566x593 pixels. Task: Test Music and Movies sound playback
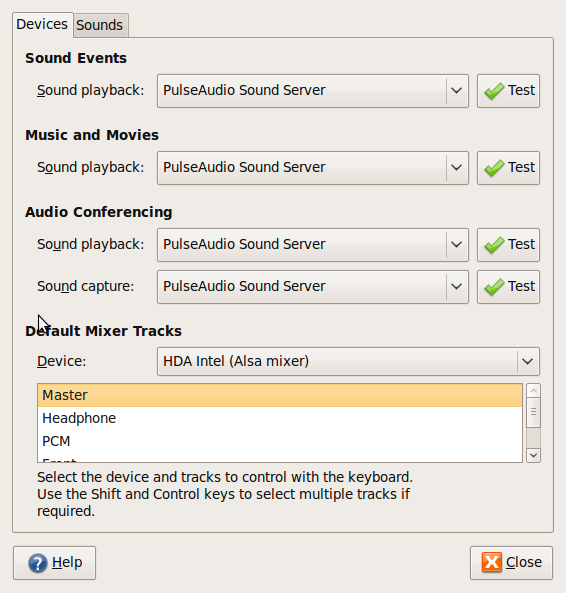click(x=508, y=168)
